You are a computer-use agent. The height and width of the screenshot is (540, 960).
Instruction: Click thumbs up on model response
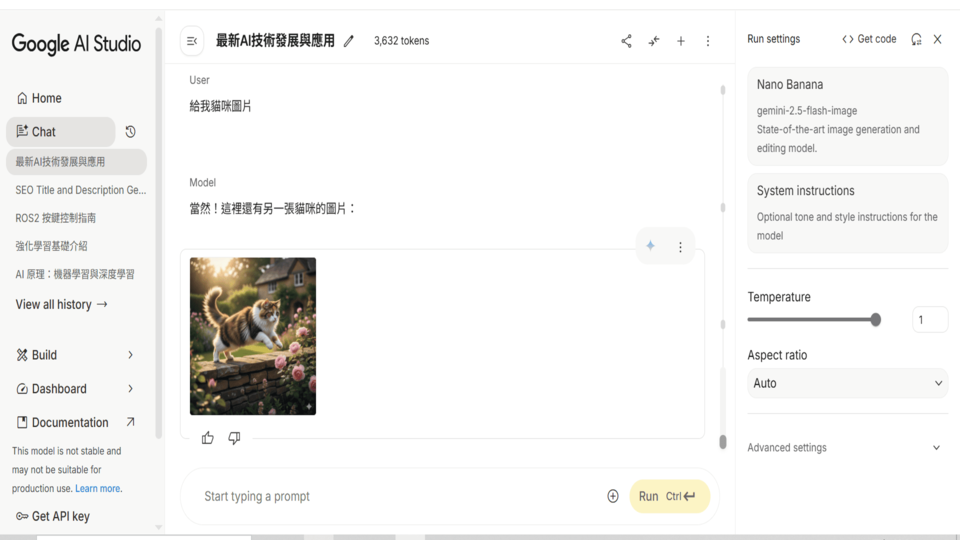208,438
